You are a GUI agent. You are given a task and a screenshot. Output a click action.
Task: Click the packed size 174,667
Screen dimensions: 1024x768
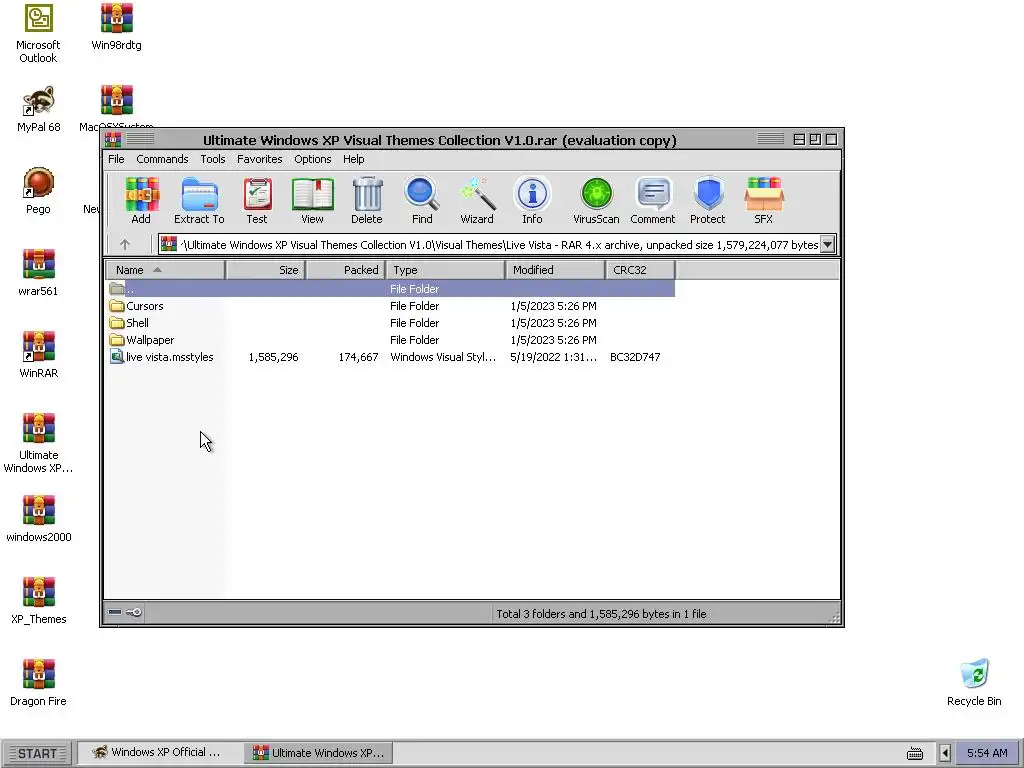[358, 357]
